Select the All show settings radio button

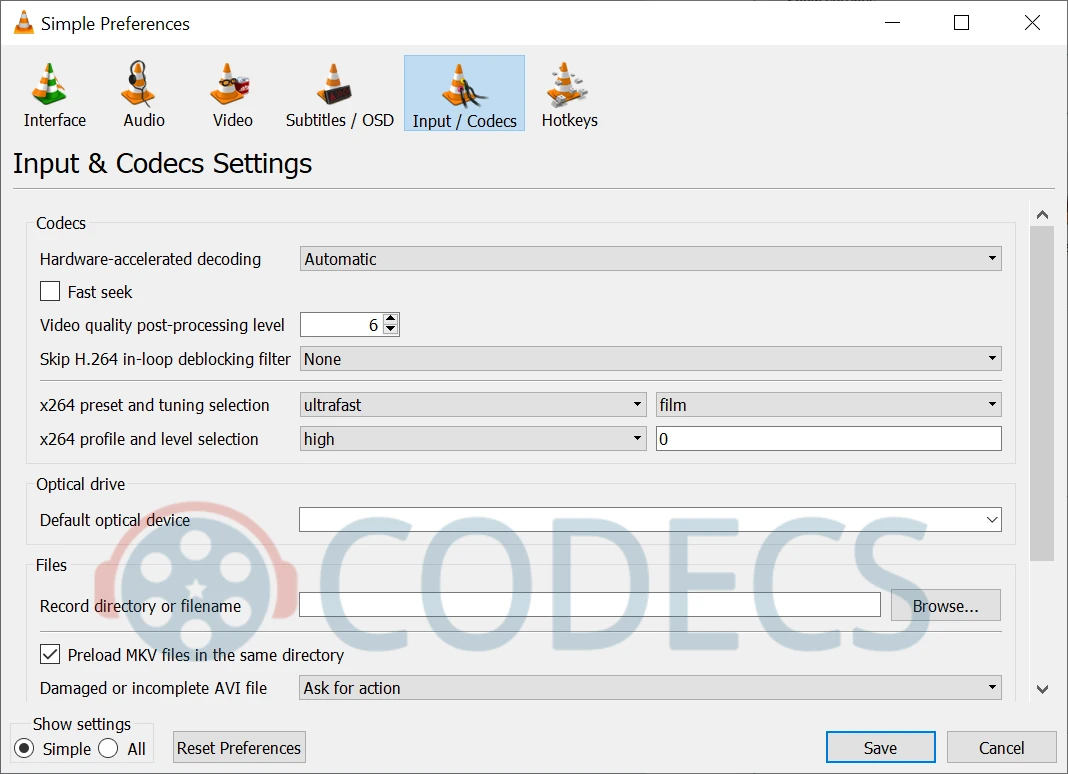click(109, 749)
